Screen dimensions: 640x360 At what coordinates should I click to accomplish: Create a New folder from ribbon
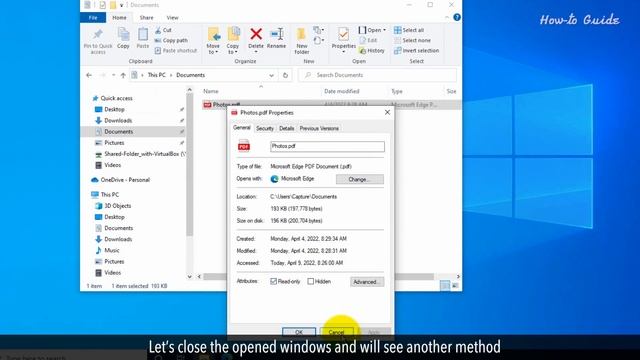click(x=302, y=41)
